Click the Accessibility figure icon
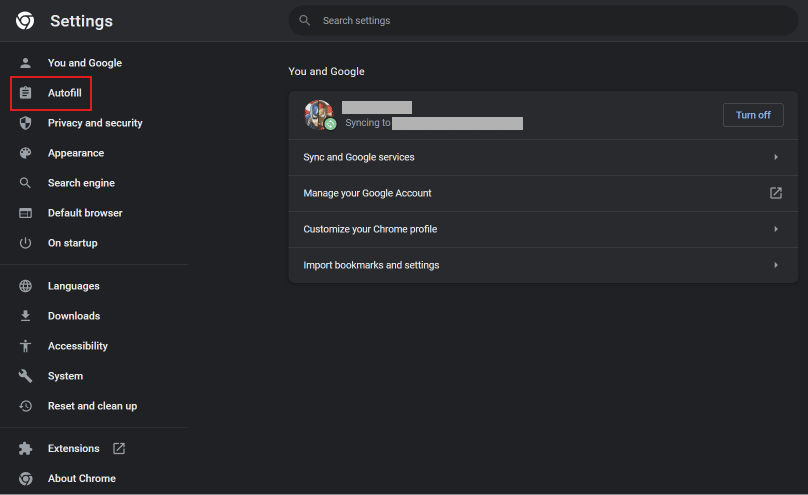Screen dimensions: 808x495 (25, 346)
